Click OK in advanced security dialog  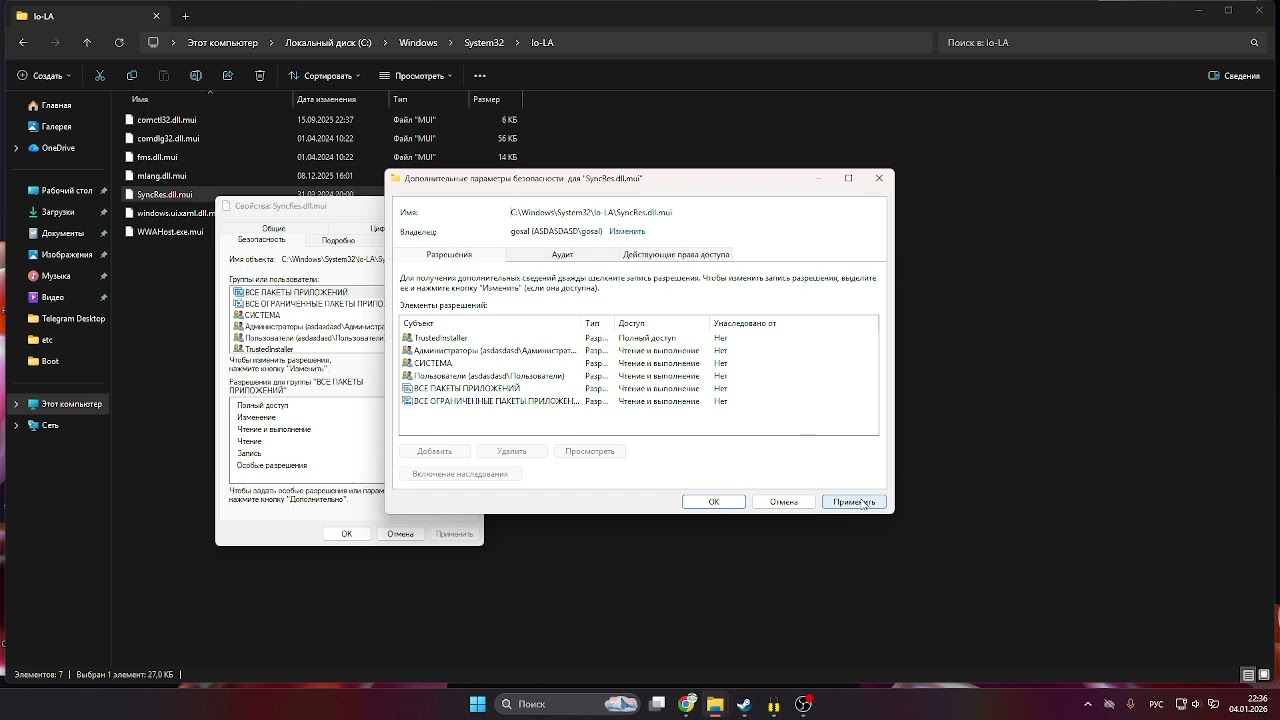pyautogui.click(x=714, y=502)
